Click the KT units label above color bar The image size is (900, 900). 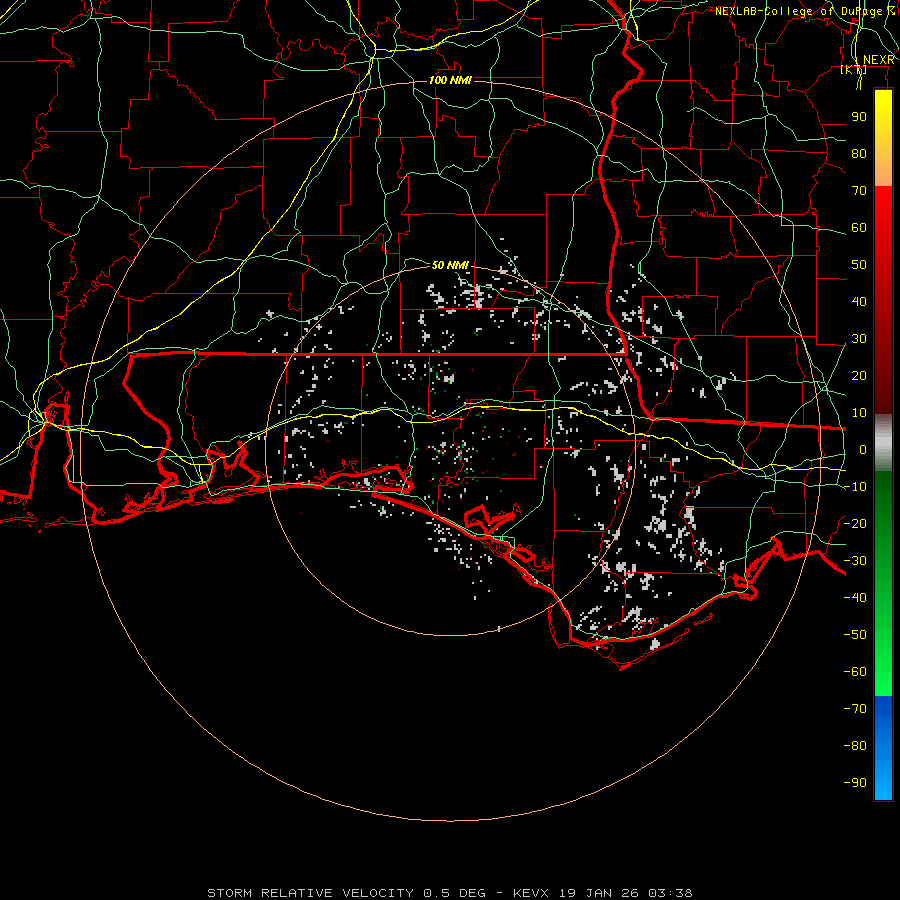854,69
